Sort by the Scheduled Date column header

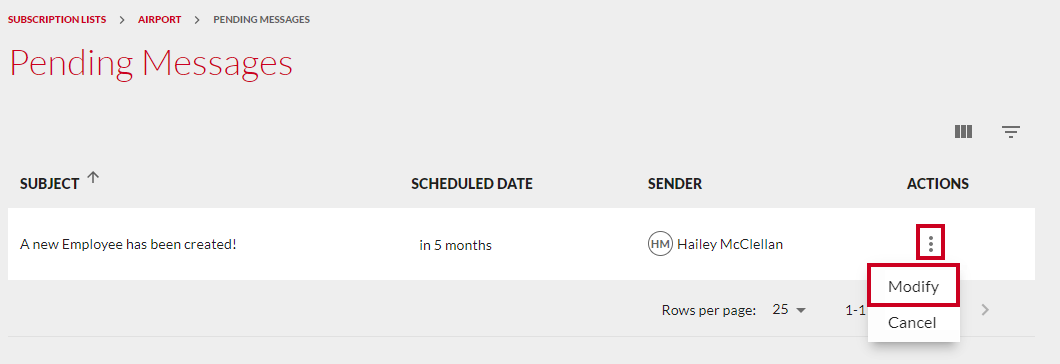pyautogui.click(x=472, y=184)
